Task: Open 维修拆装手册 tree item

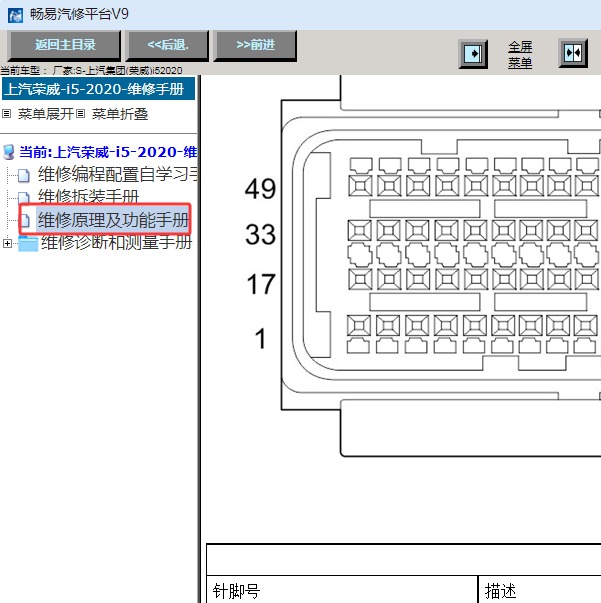Action: click(88, 196)
